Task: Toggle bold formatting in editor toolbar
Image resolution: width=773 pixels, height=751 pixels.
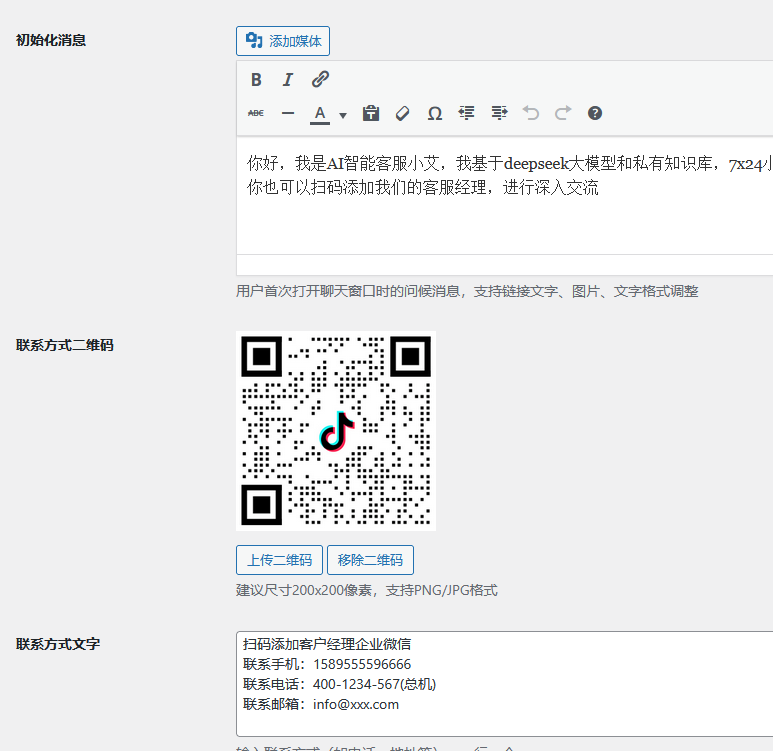Action: pyautogui.click(x=256, y=79)
